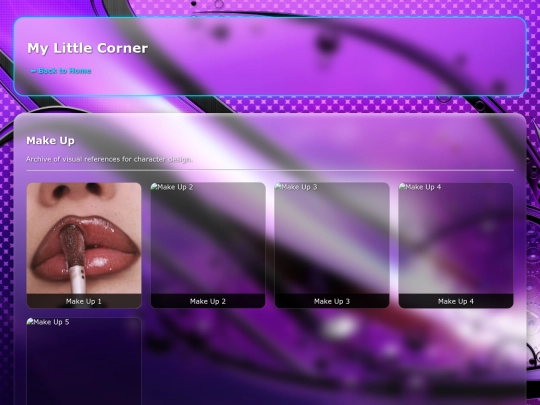Image resolution: width=540 pixels, height=405 pixels.
Task: Open the Make Up 5 gallery card
Action: point(84,361)
